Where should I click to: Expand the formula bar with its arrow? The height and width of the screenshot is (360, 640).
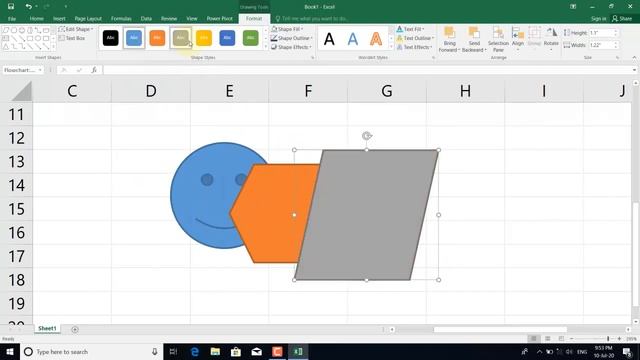(634, 70)
